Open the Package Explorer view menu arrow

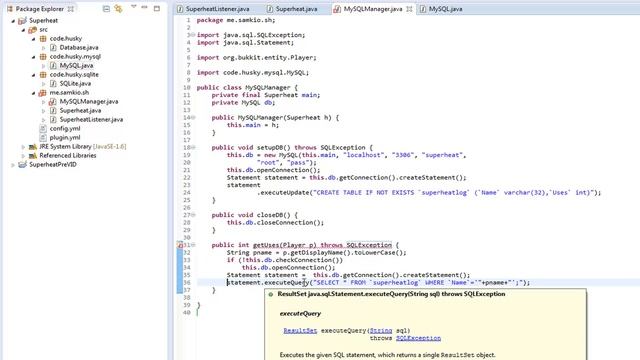coord(133,7)
